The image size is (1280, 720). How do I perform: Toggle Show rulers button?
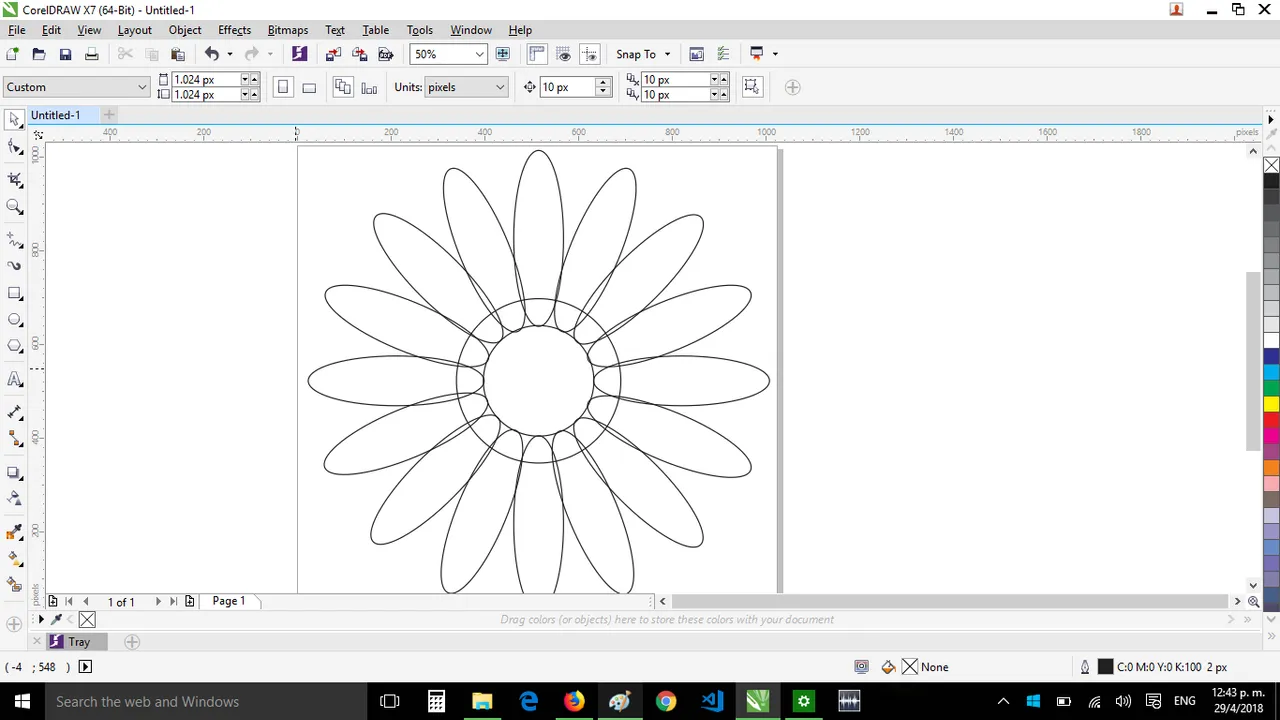click(537, 54)
